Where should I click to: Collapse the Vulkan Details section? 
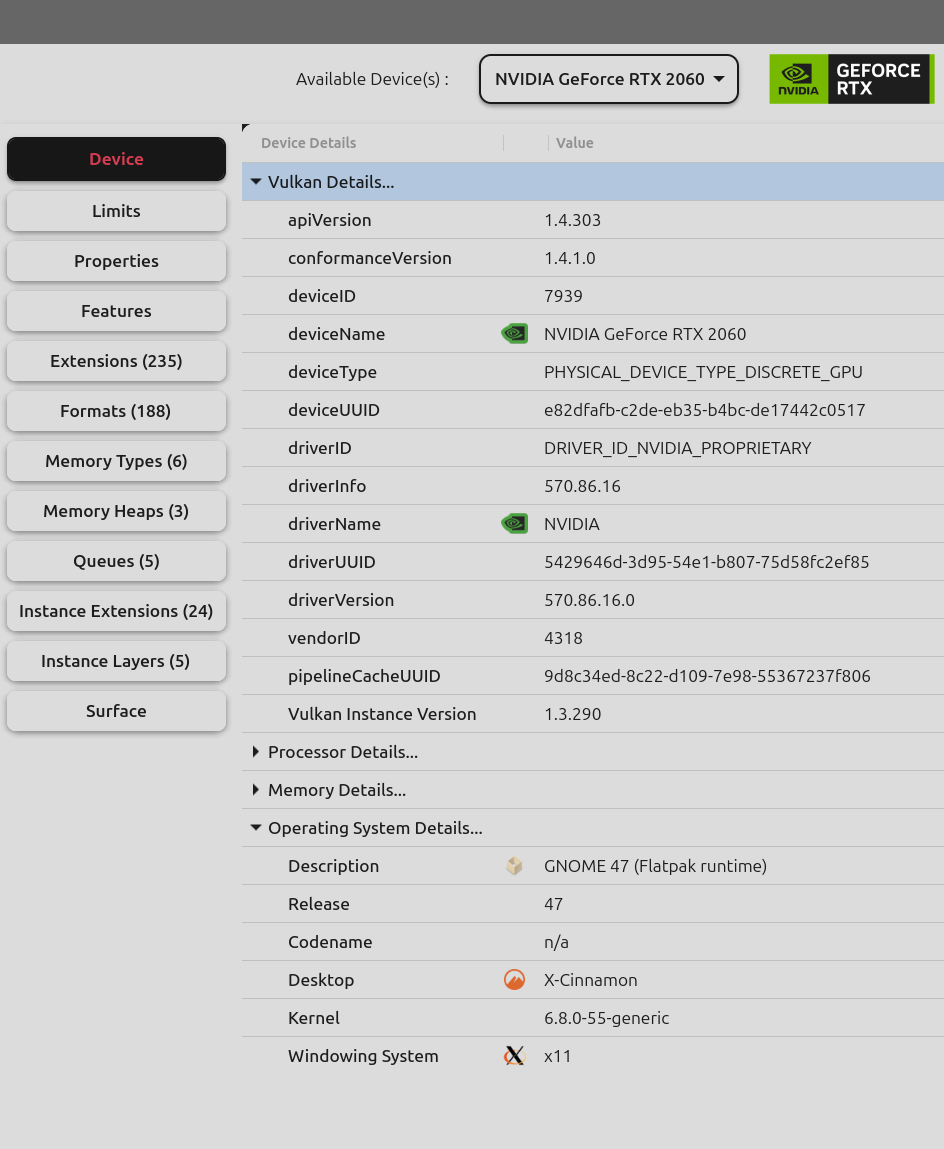[x=256, y=182]
